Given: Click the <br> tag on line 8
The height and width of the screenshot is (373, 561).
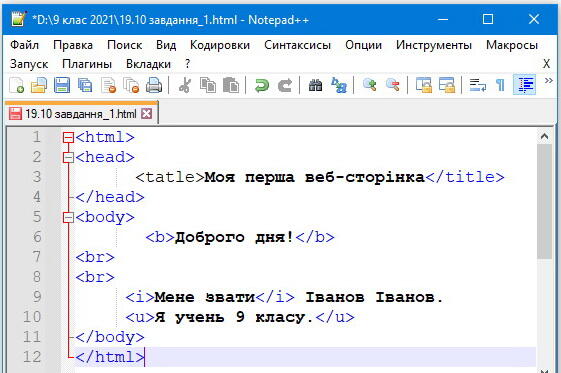Looking at the screenshot, I should [95, 277].
